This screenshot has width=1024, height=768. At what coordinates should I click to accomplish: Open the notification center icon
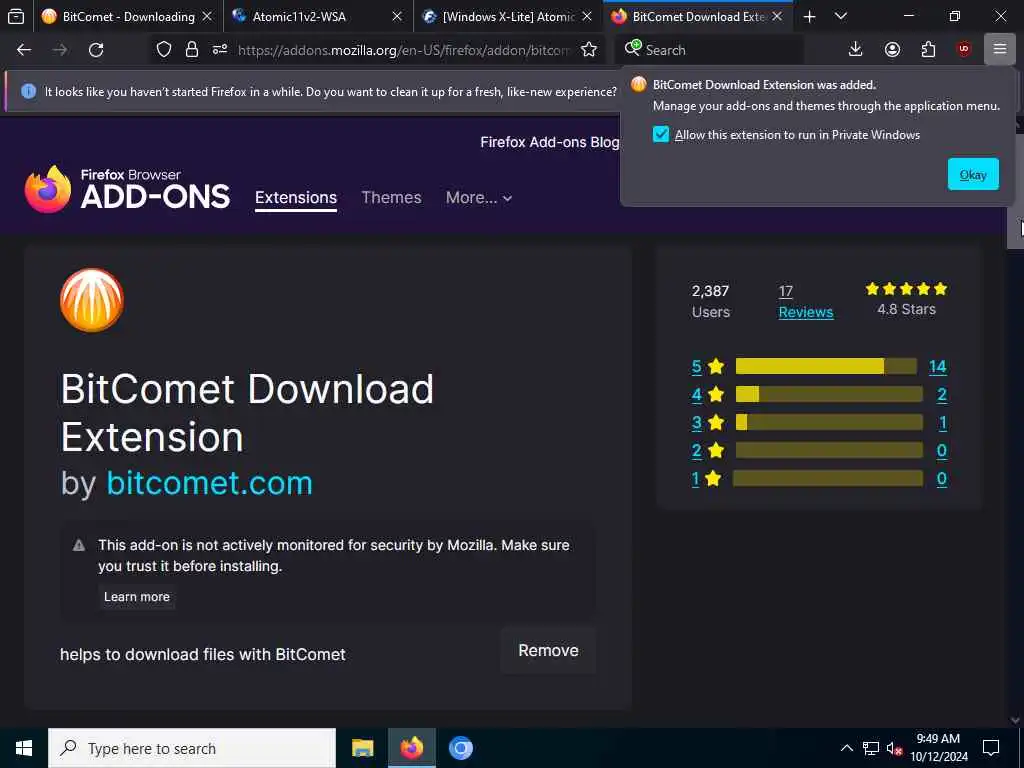point(991,748)
